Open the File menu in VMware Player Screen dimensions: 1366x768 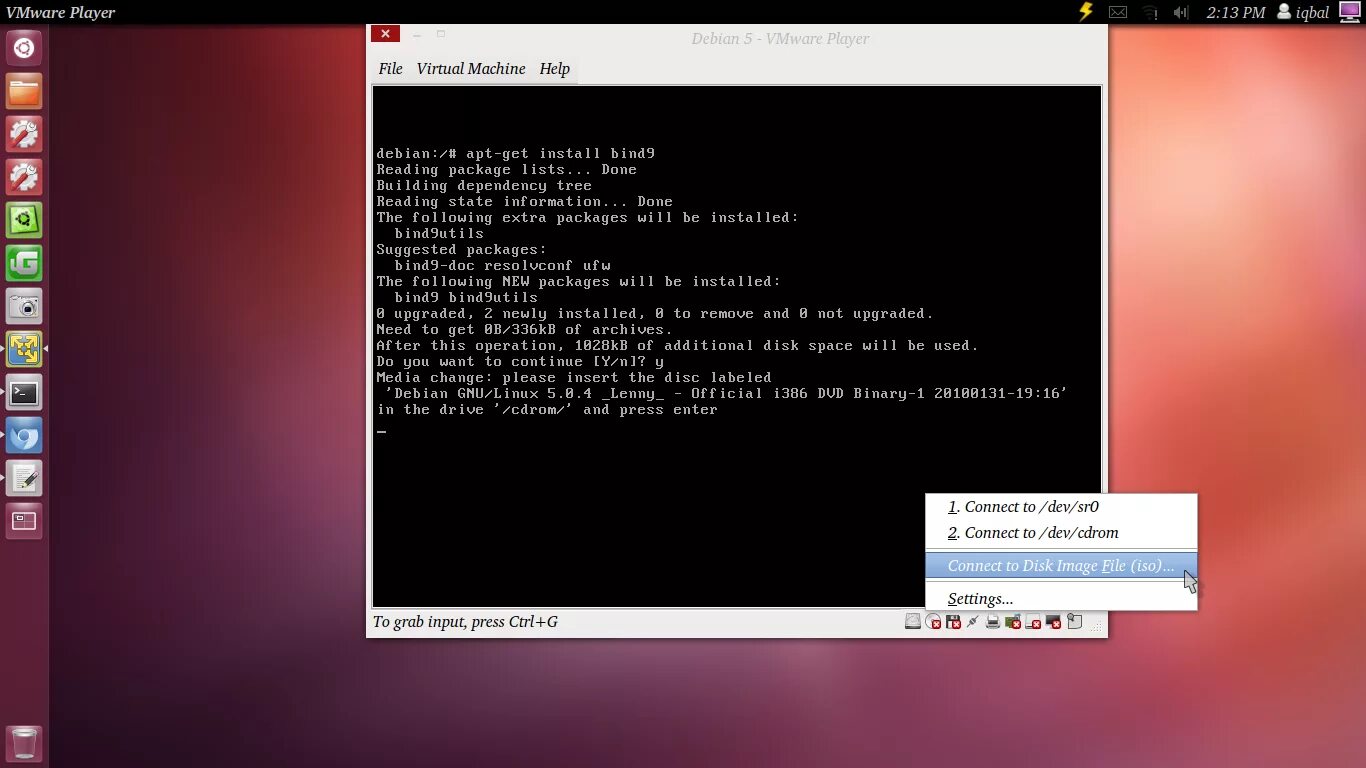pos(390,69)
